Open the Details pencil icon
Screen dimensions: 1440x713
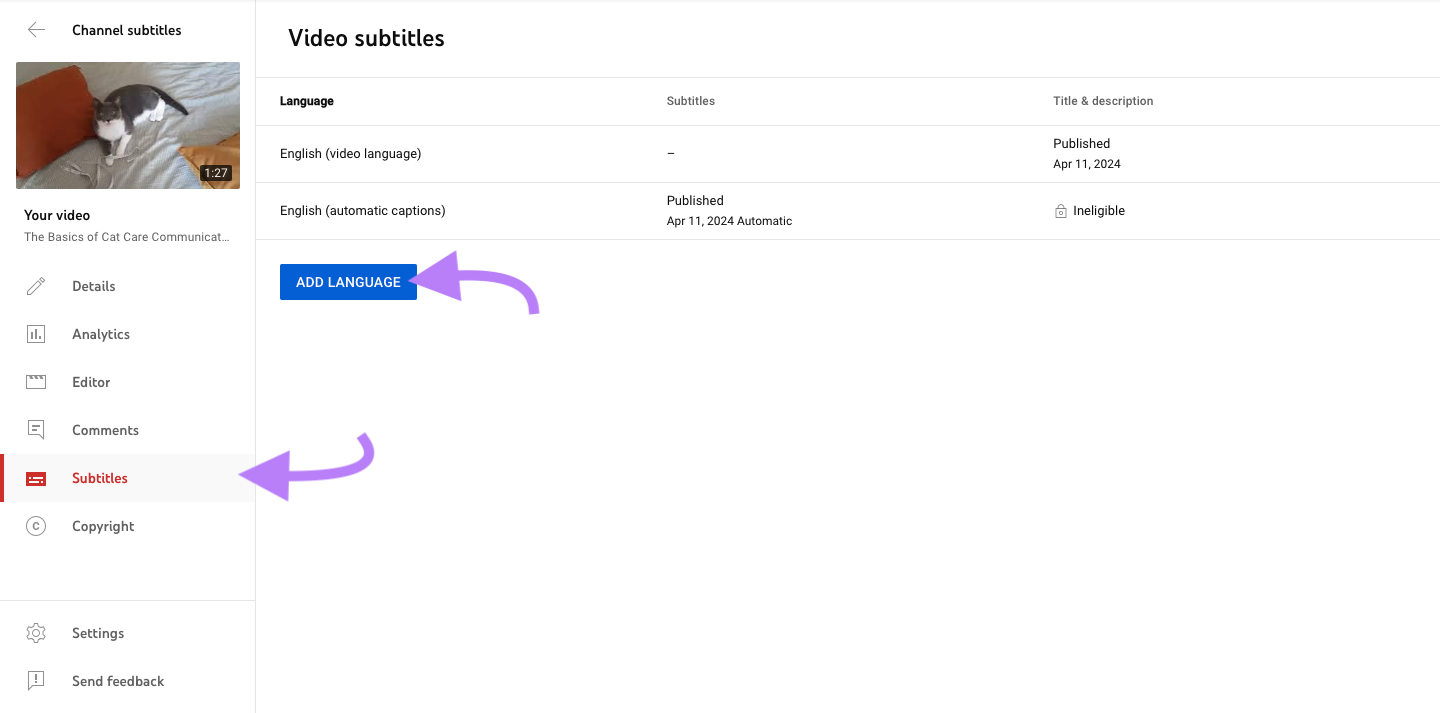[36, 286]
